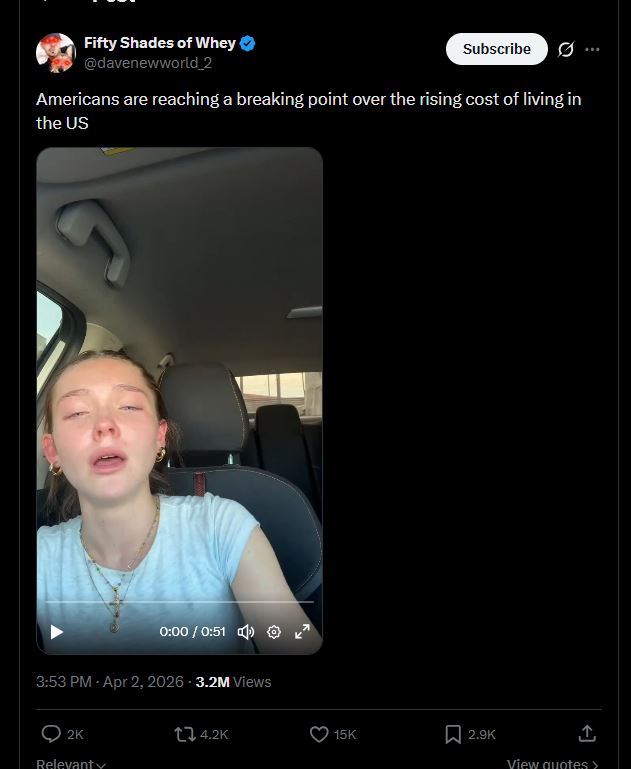Open Fifty Shades of Whey profile name
This screenshot has width=631, height=769.
tap(160, 43)
